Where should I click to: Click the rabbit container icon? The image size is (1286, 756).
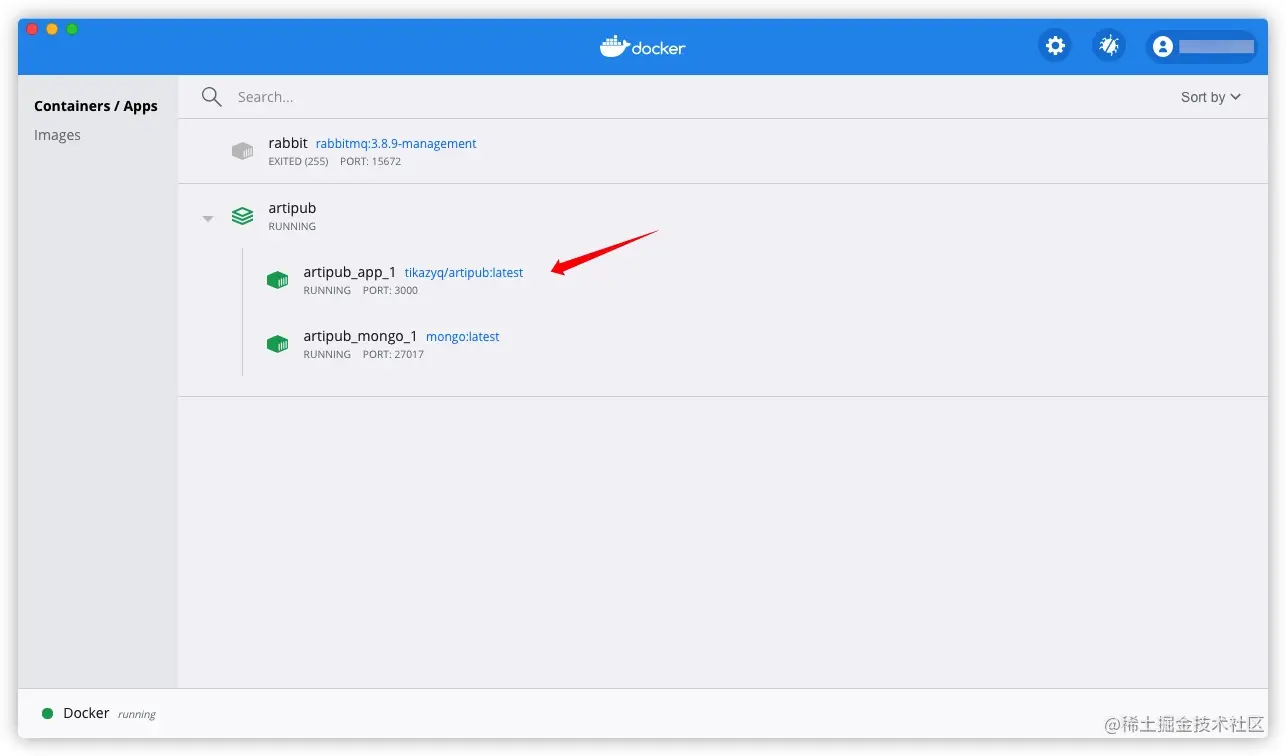pos(242,151)
